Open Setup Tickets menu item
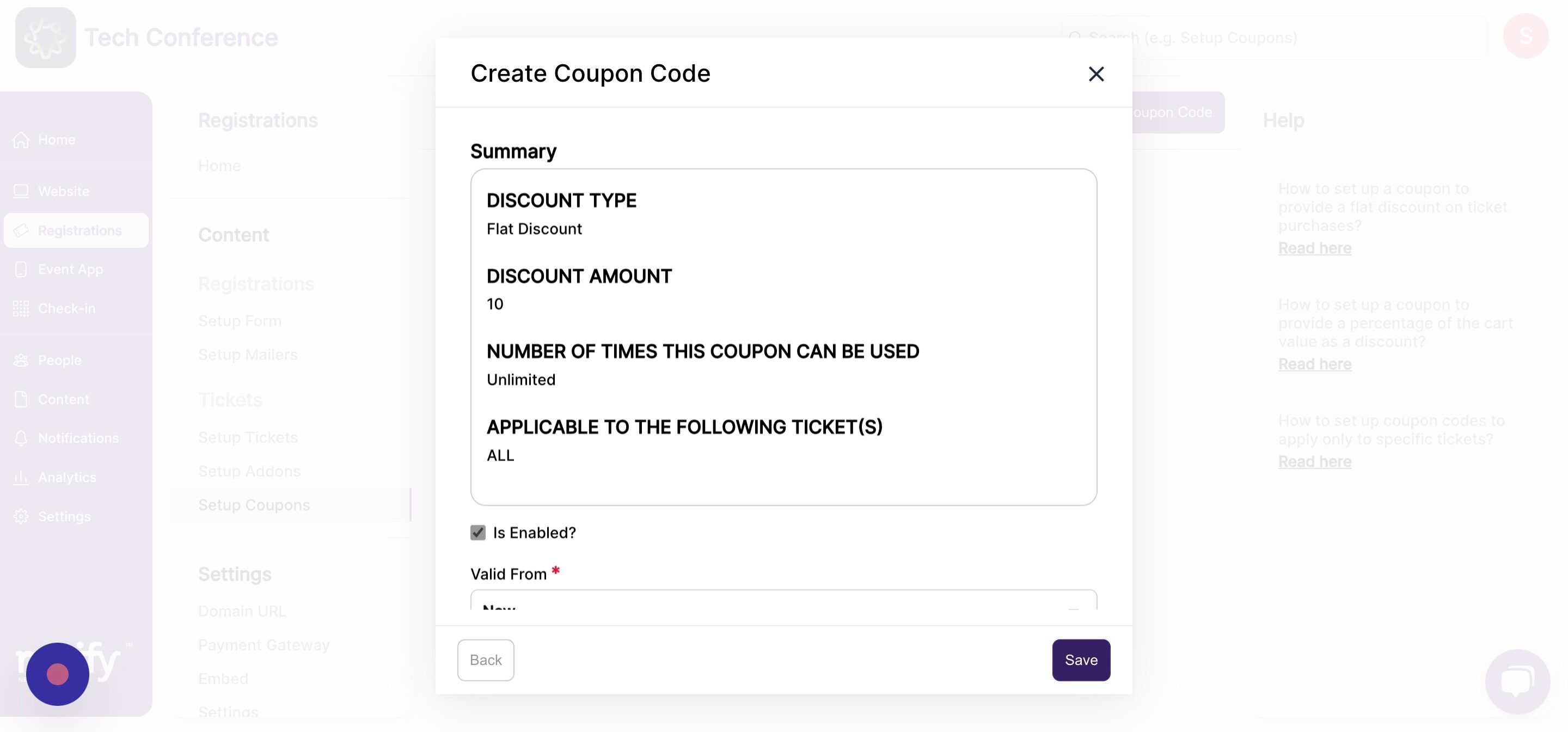The image size is (1568, 732). (248, 437)
